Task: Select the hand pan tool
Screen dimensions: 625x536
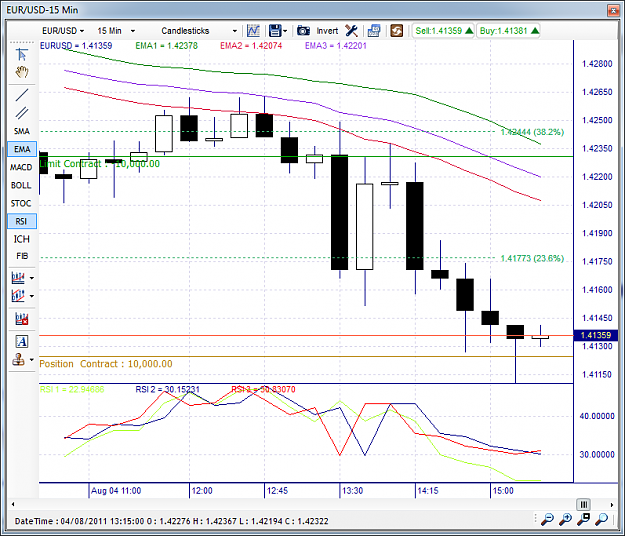Action: (x=22, y=72)
